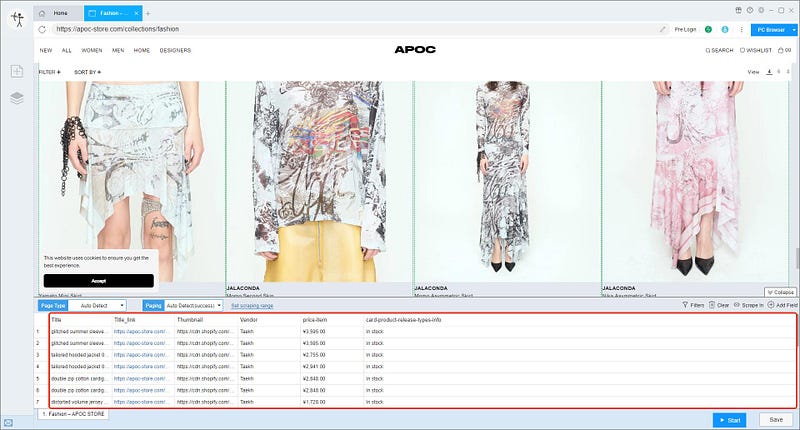Open the WOMEN menu on the APOC site
This screenshot has height=430, width=800.
pos(92,50)
